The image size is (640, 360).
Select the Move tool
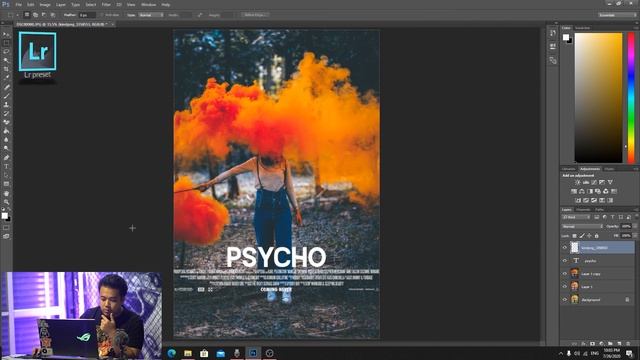[x=6, y=34]
